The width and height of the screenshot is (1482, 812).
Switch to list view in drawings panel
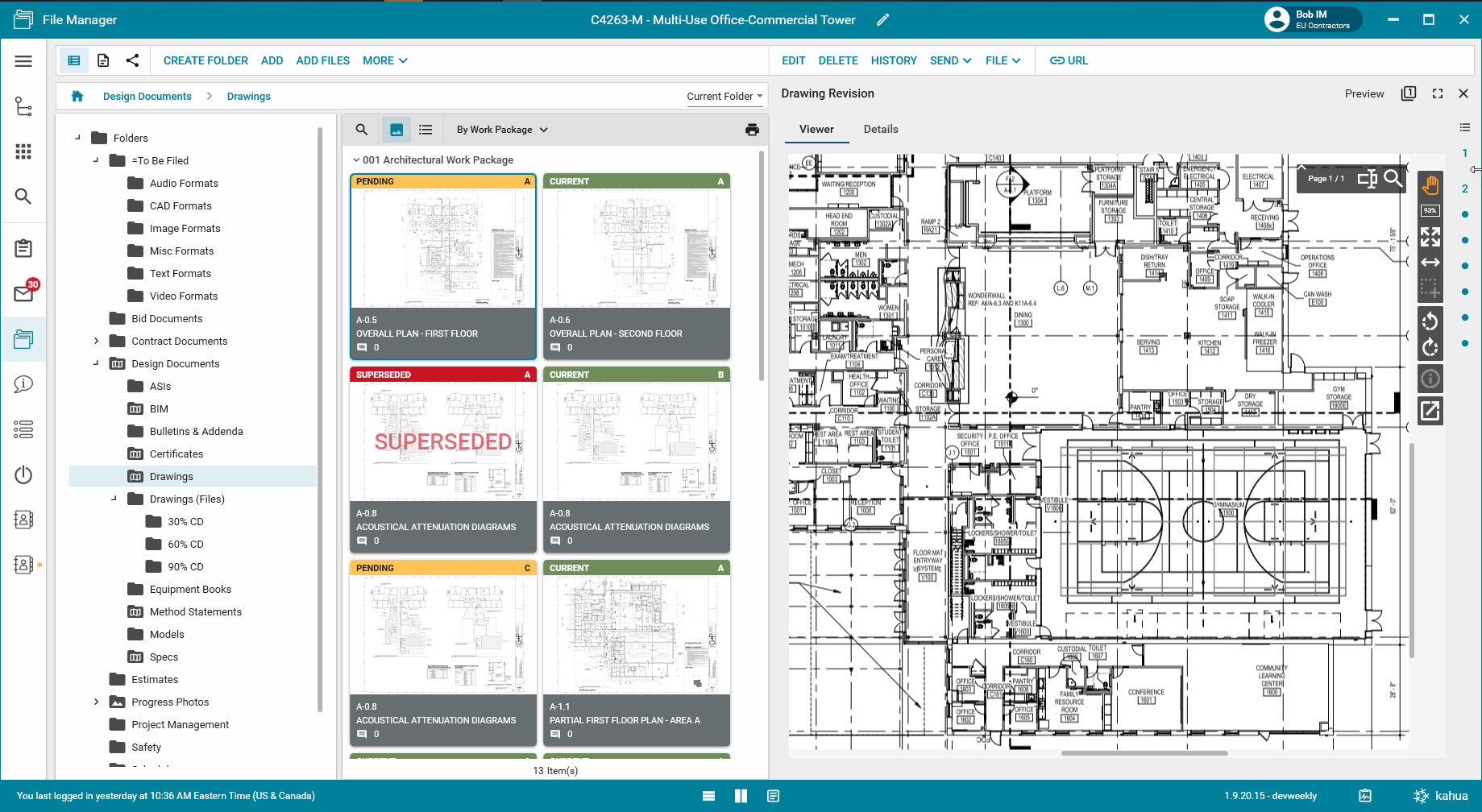point(426,130)
